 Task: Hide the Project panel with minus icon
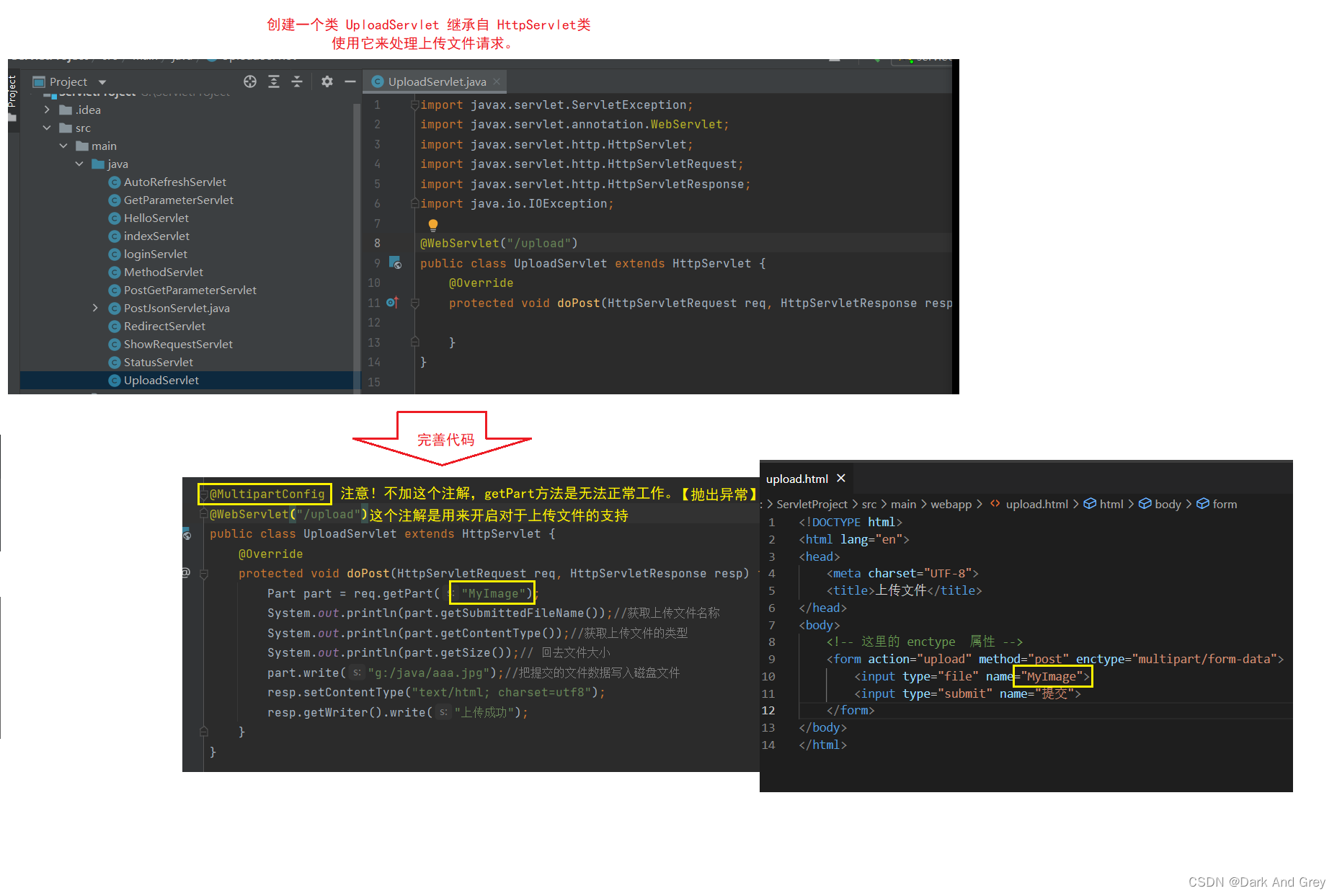350,81
